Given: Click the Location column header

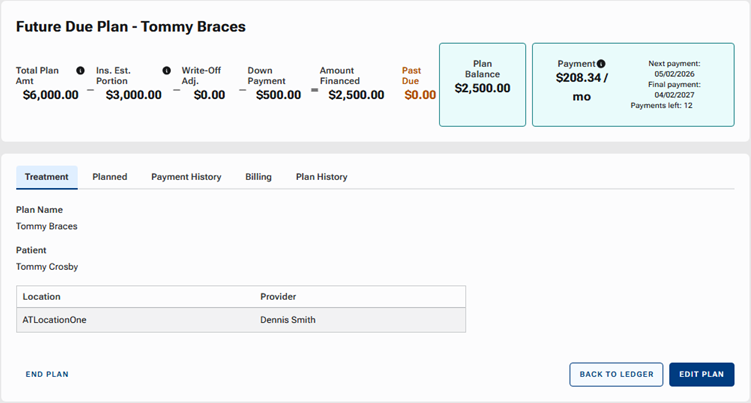Looking at the screenshot, I should [42, 297].
